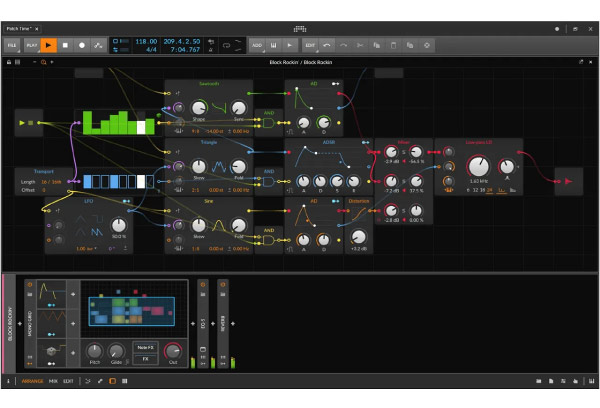Switch to the MIX view
Image resolution: width=600 pixels, height=408 pixels.
coord(53,381)
